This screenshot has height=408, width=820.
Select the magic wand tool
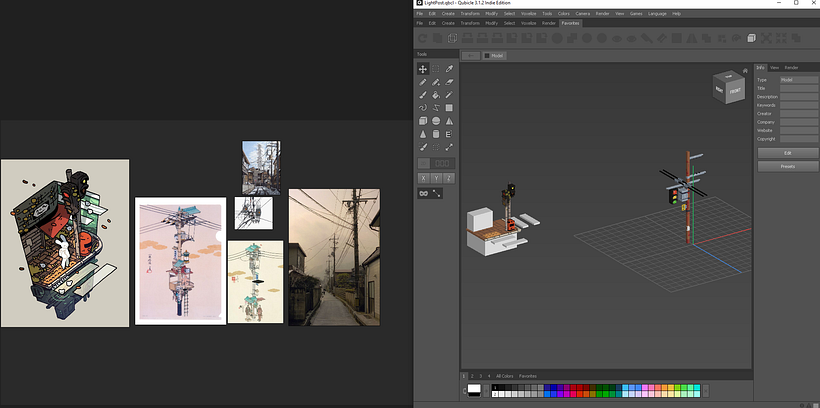[449, 95]
